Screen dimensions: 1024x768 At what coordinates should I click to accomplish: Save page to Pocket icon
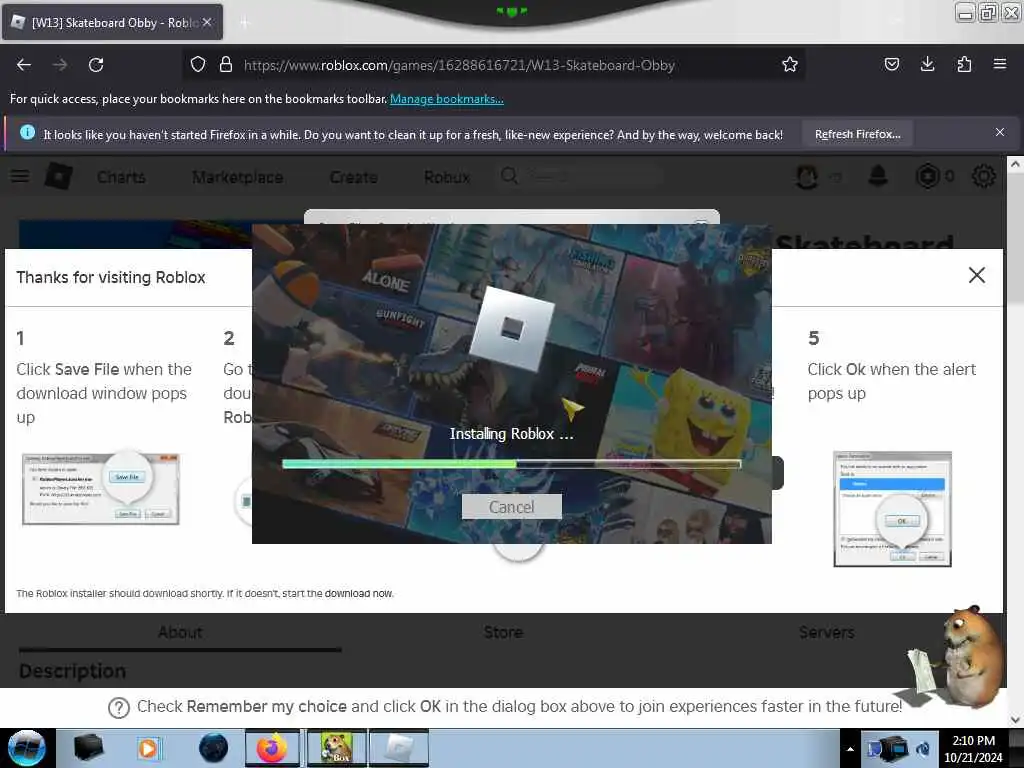[891, 65]
